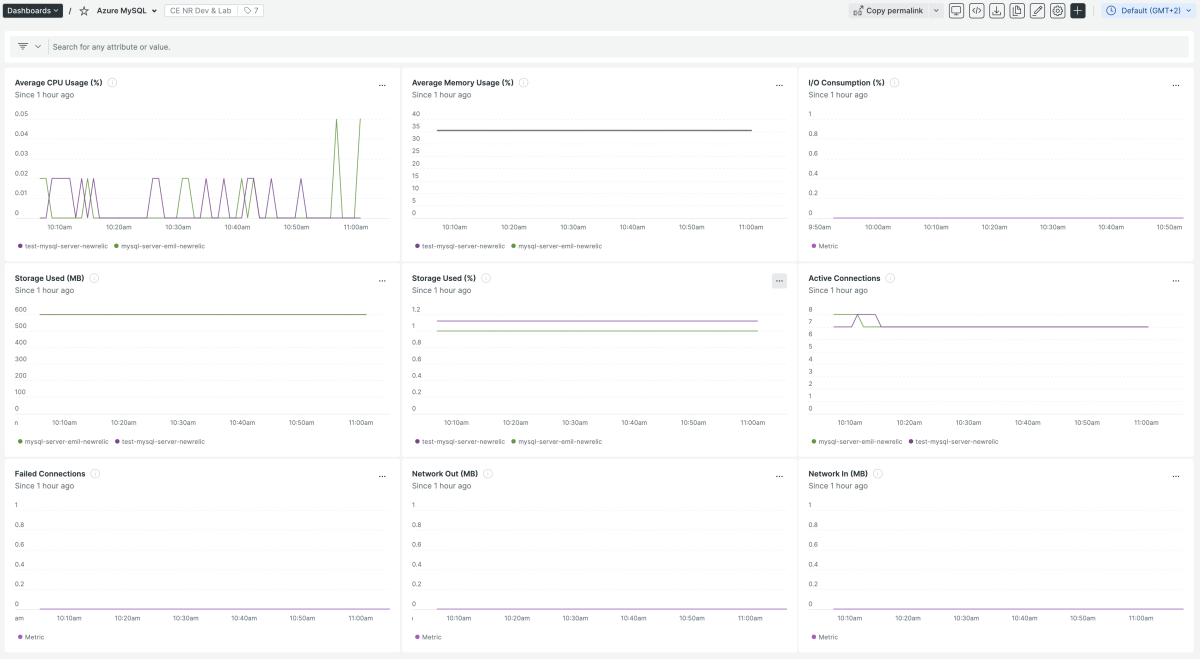This screenshot has height=659, width=1200.
Task: Open options menu for Storage Used (%) chart
Action: 779,281
